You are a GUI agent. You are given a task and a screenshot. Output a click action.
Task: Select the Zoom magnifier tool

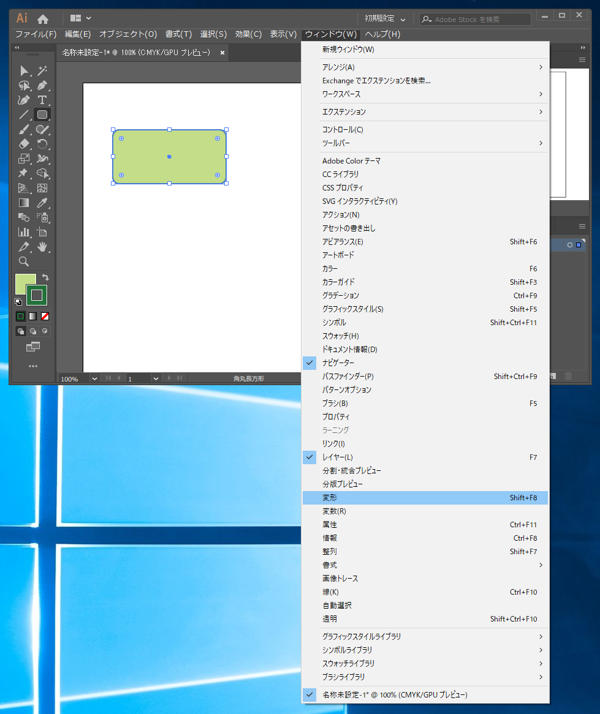click(24, 261)
